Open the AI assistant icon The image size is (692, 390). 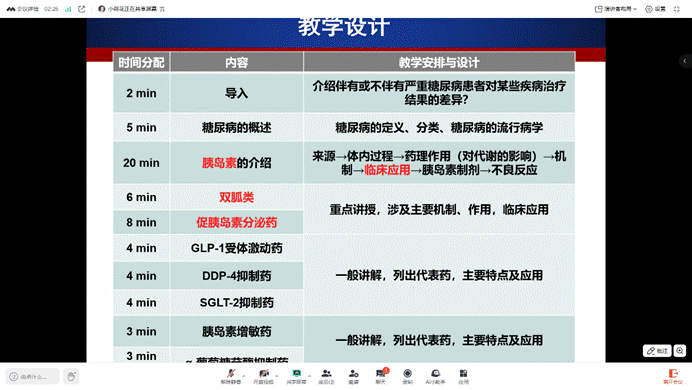[435, 376]
